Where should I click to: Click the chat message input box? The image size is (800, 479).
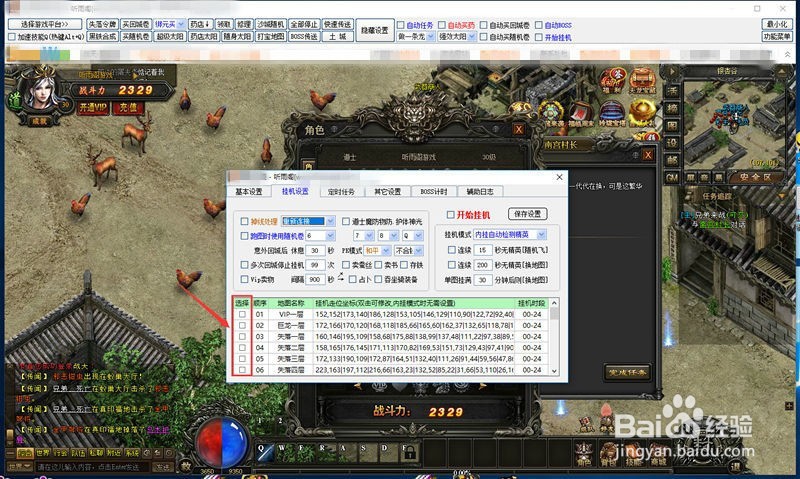click(92, 466)
